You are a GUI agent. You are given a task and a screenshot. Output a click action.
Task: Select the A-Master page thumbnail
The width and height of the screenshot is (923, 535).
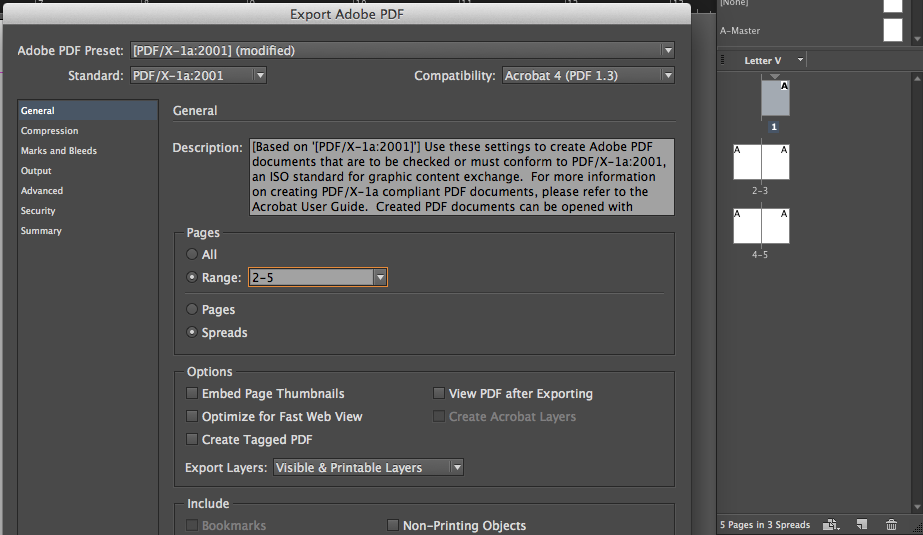tap(892, 30)
